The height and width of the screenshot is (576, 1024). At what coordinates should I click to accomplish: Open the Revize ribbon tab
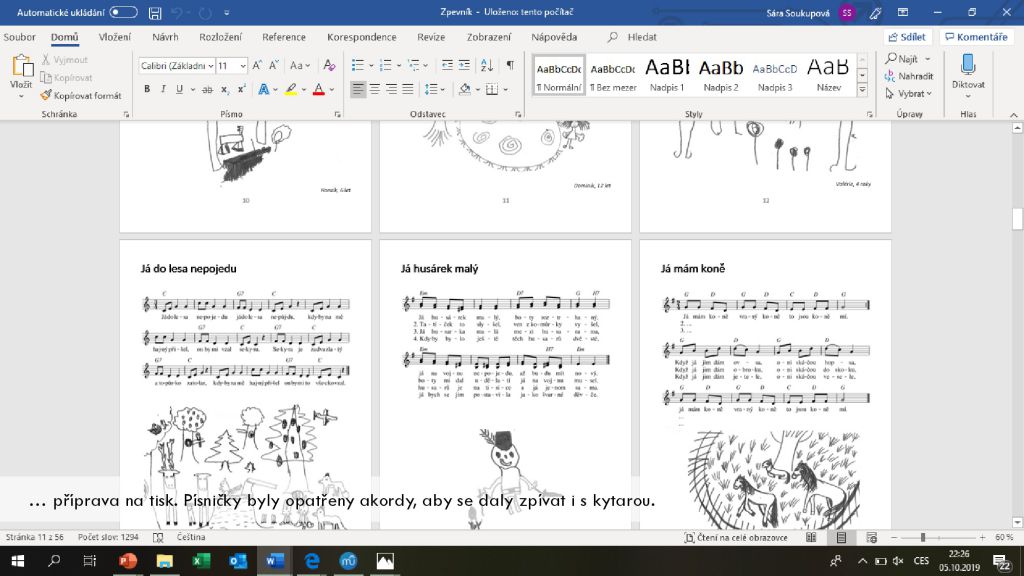pyautogui.click(x=431, y=37)
